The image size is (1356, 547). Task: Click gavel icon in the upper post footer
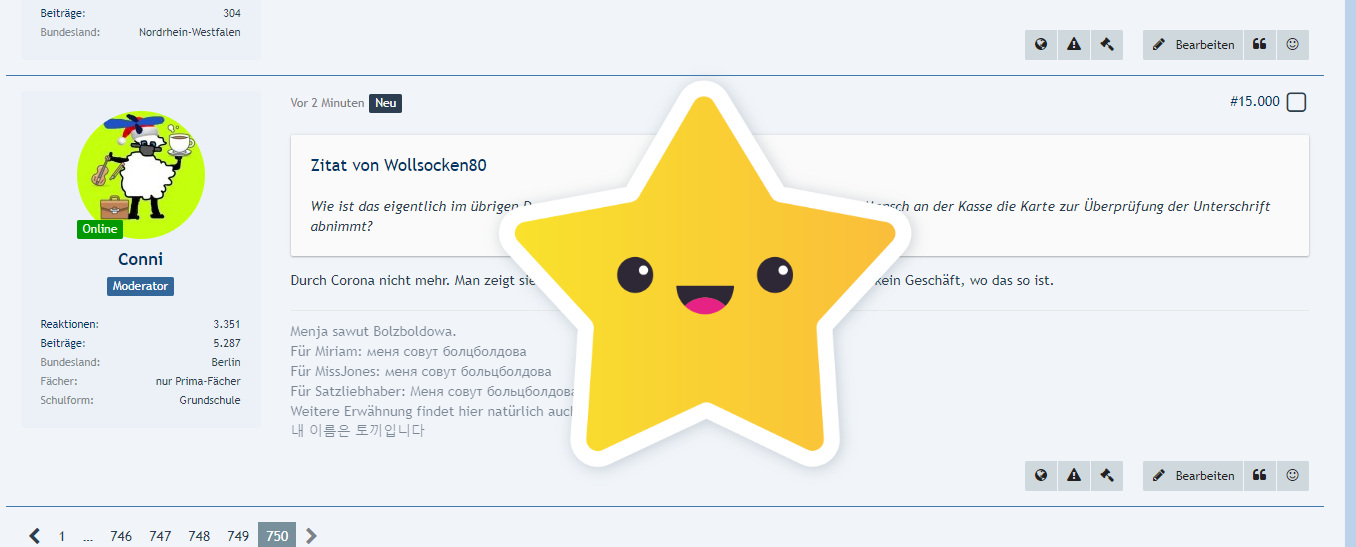pyautogui.click(x=1107, y=44)
